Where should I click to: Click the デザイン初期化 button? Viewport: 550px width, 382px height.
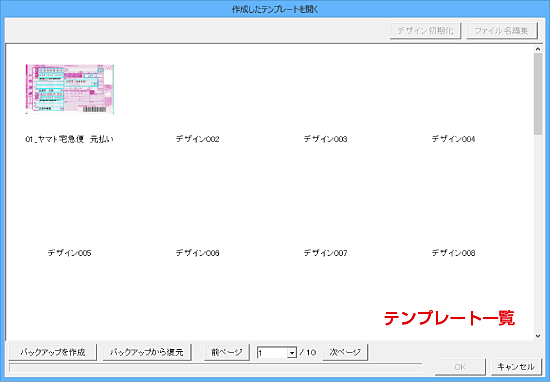pos(425,31)
